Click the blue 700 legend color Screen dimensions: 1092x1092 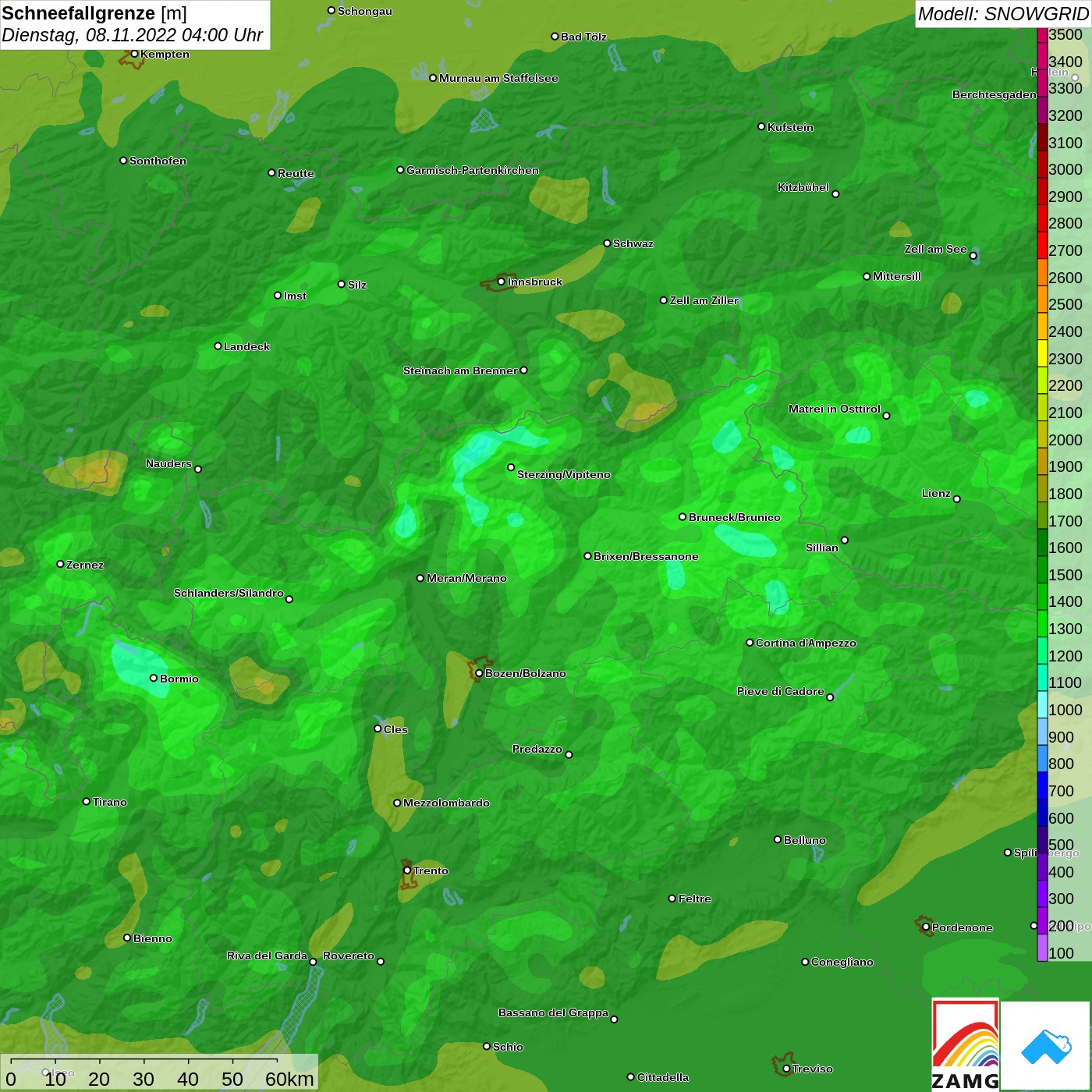tap(1042, 785)
